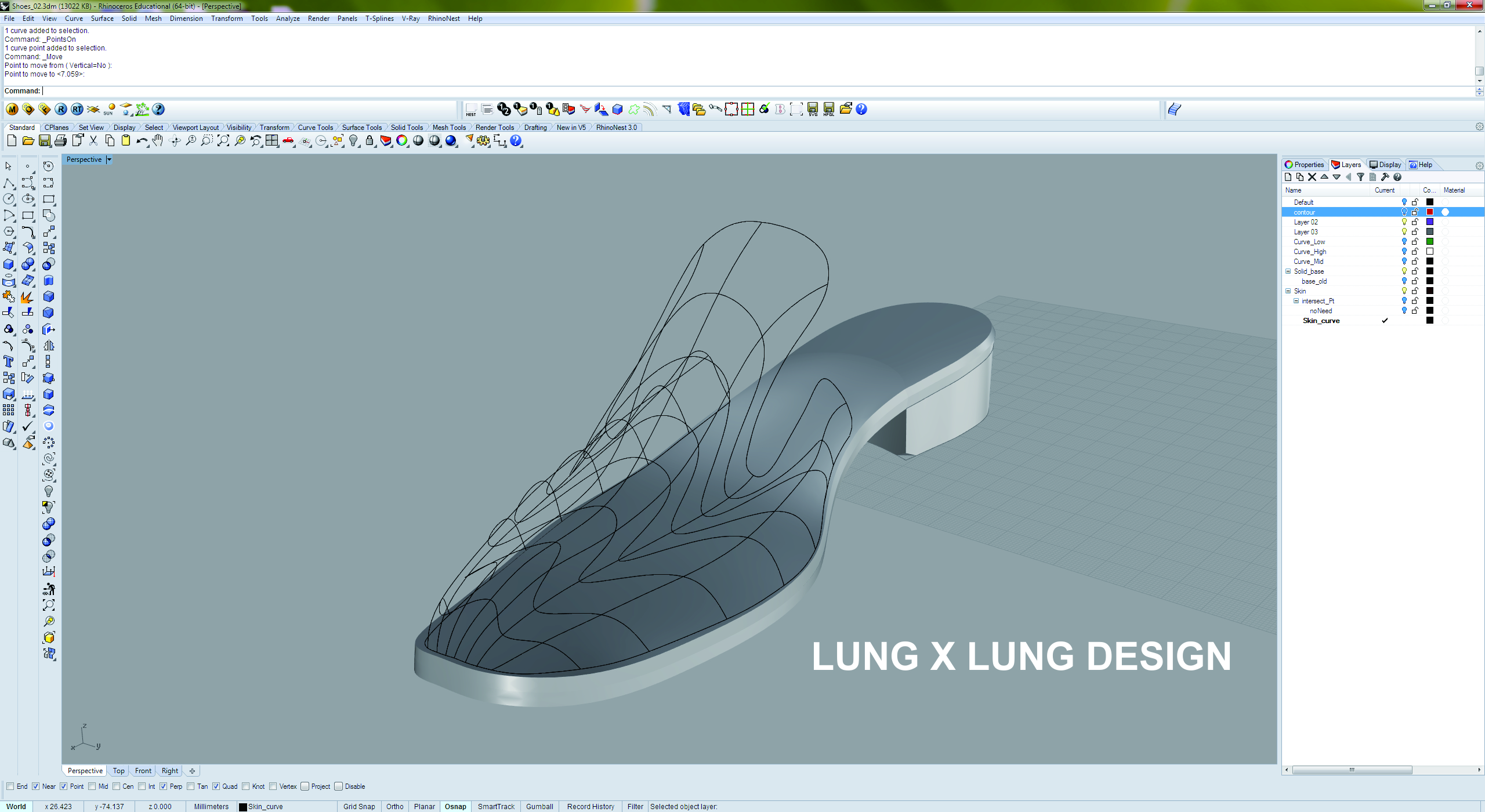Screen dimensions: 1485x812
Task: Open a file with folder icon
Action: [x=28, y=141]
